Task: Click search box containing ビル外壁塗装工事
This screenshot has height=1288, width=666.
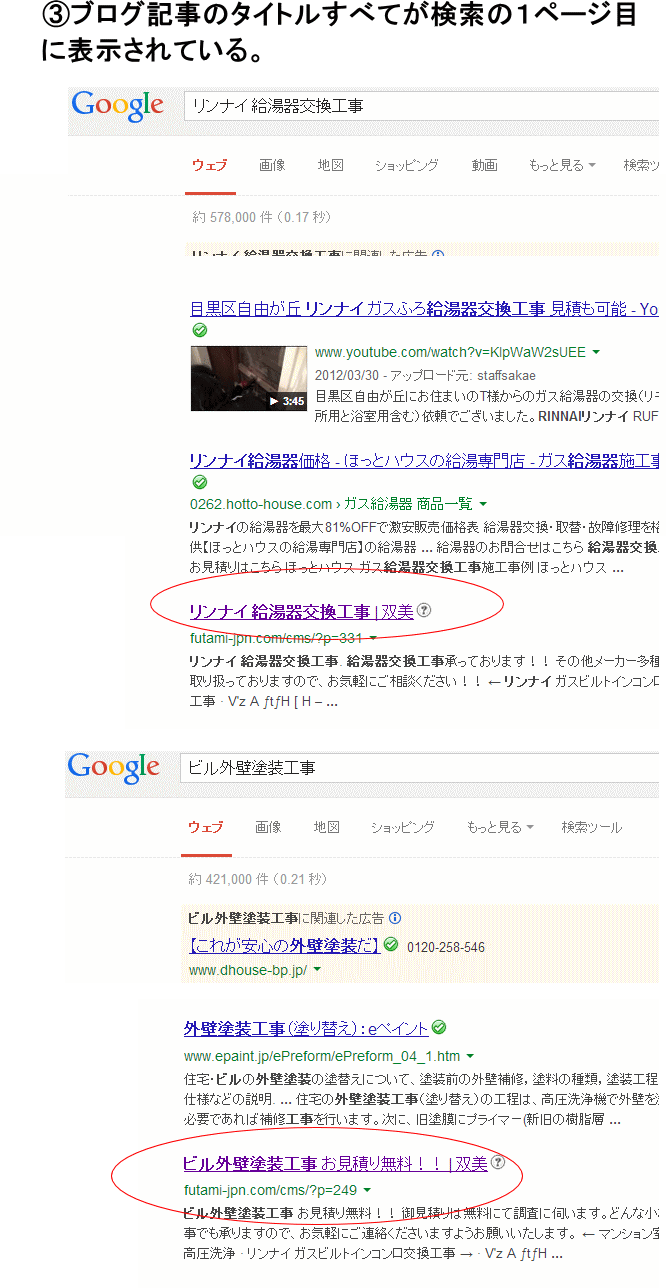Action: (x=419, y=768)
